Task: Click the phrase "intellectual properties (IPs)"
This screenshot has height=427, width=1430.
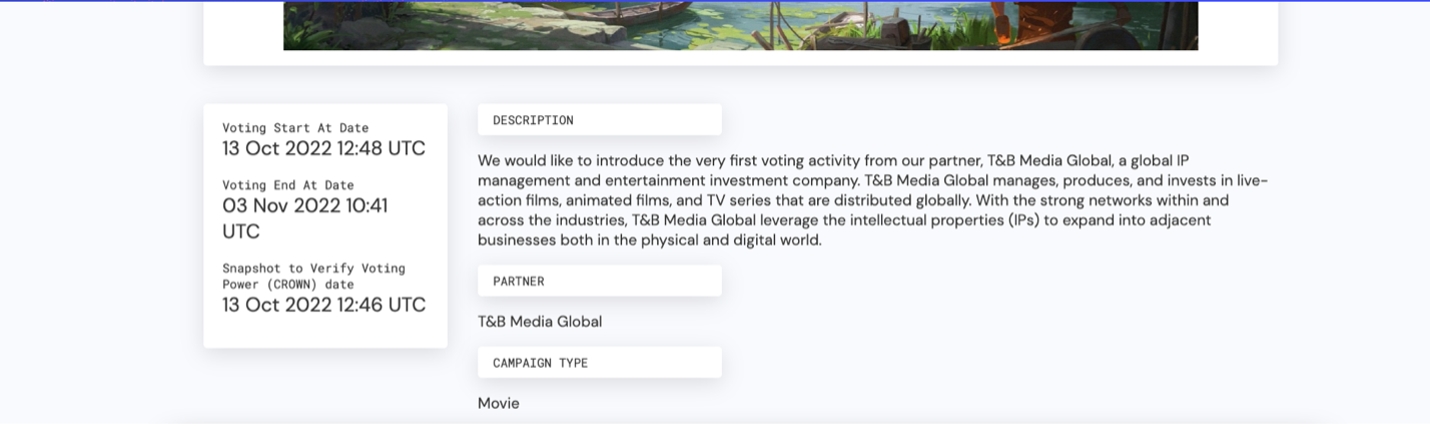Action: tap(934, 220)
